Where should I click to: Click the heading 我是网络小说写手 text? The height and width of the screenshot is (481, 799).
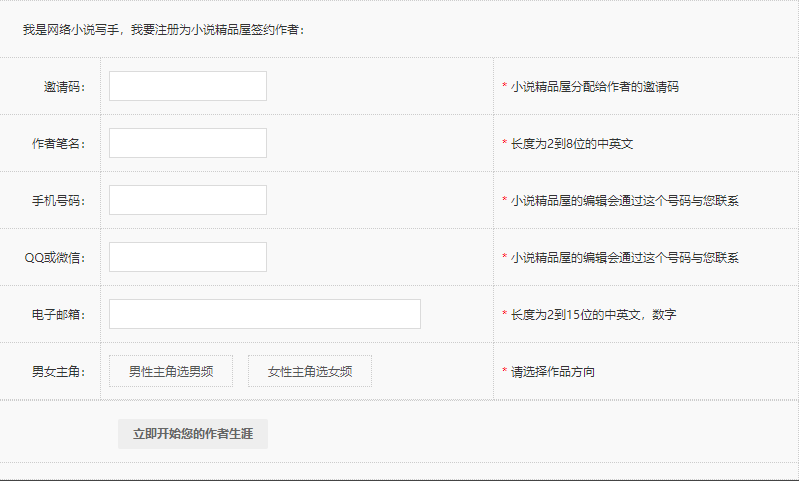(x=164, y=29)
